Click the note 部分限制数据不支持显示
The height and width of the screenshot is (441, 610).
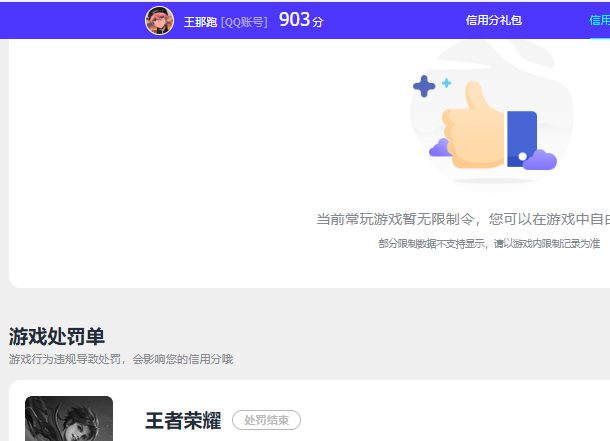tap(431, 244)
